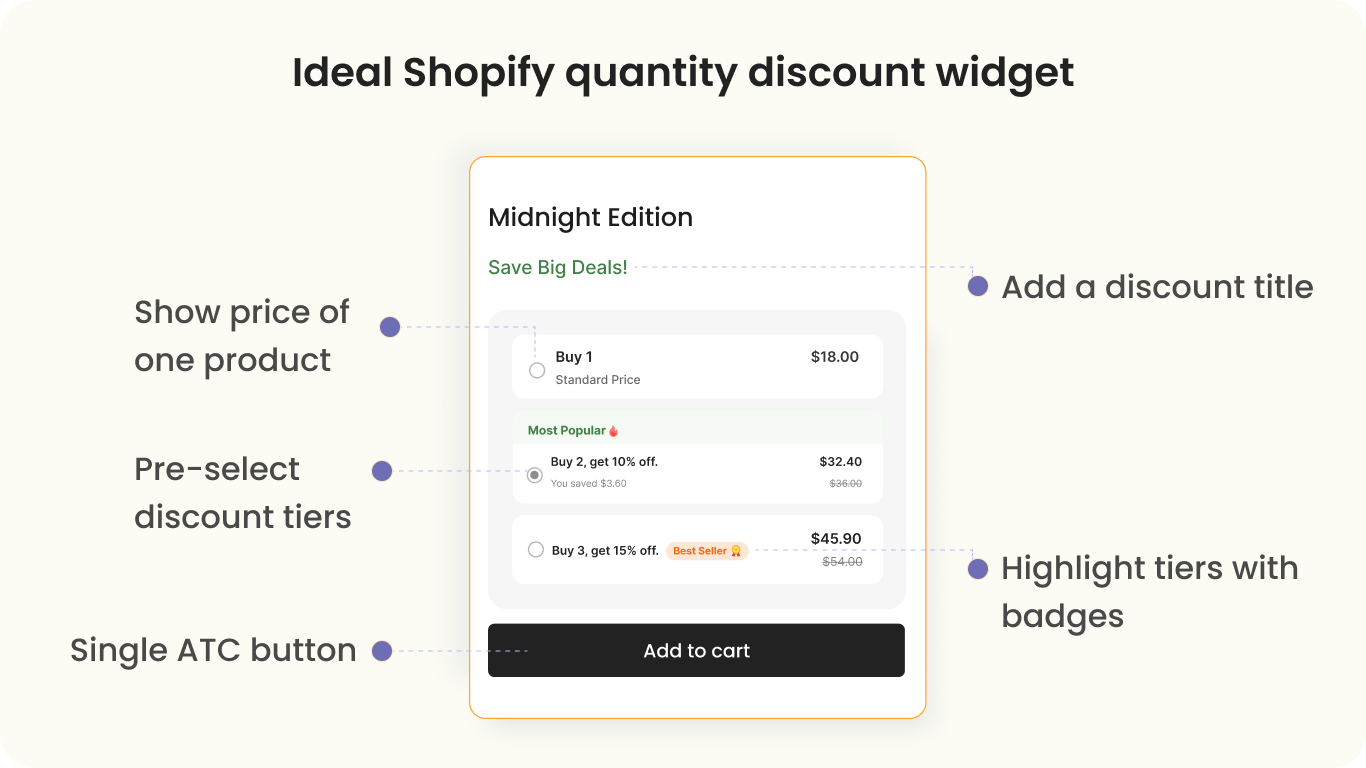Click the struck-through $54.00 price
The width and height of the screenshot is (1366, 768).
(x=842, y=562)
